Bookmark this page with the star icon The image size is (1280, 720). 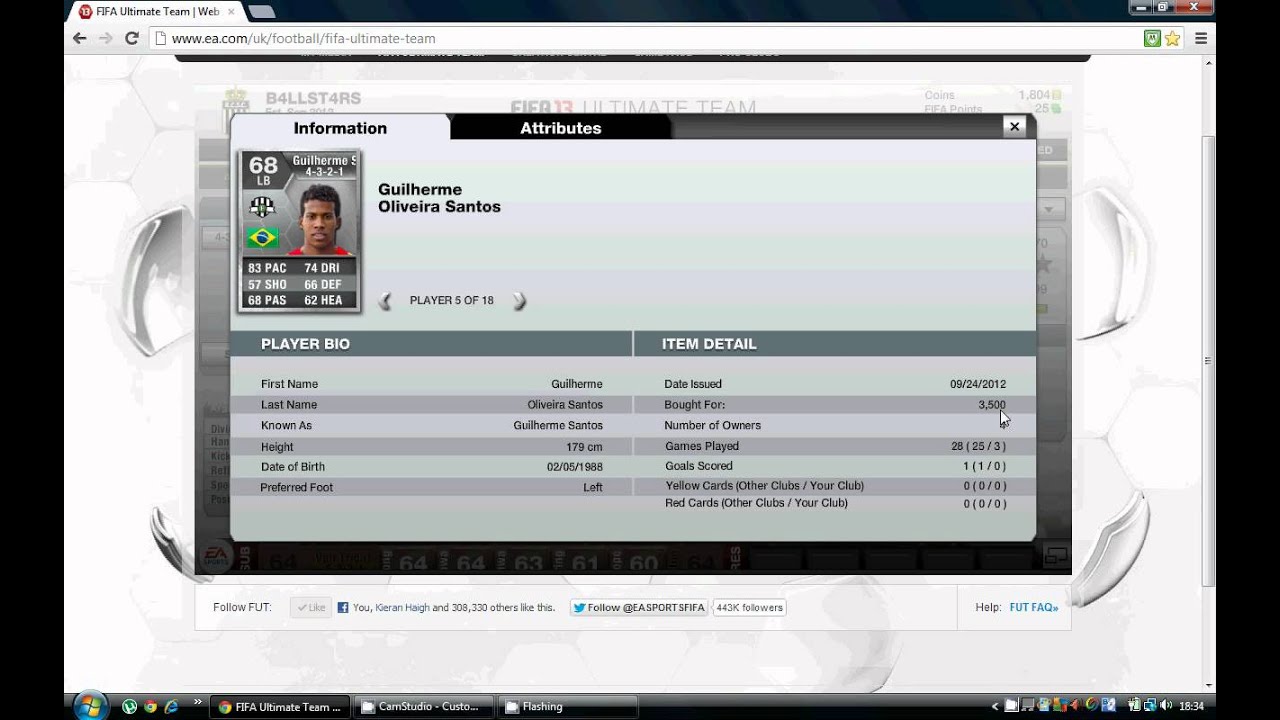pyautogui.click(x=1172, y=38)
